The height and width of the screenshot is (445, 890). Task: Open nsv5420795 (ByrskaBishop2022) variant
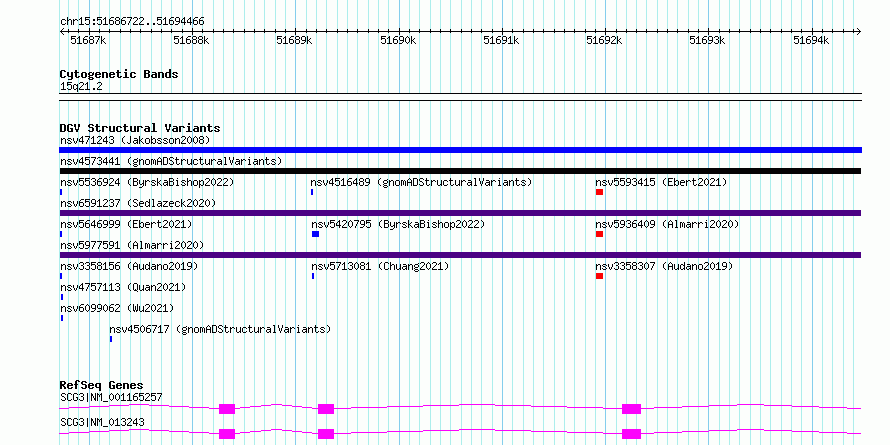click(x=398, y=224)
